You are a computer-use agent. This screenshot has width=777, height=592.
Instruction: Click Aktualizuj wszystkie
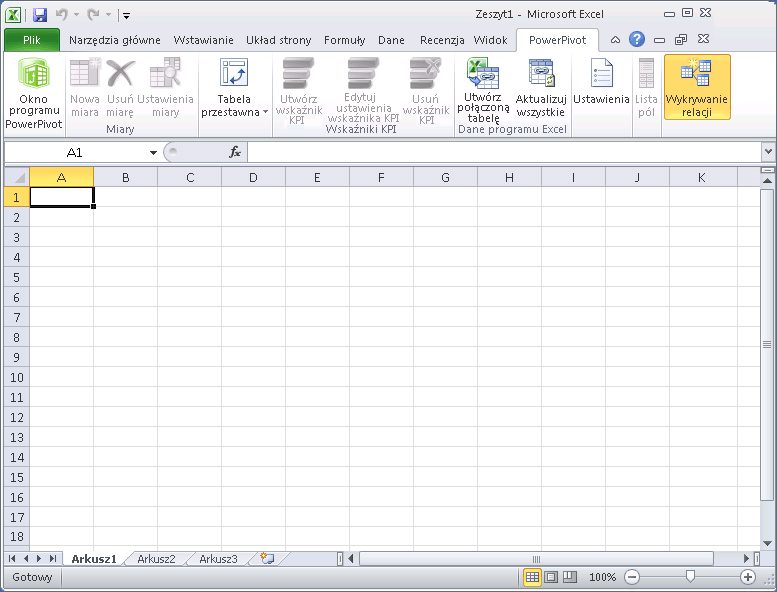[541, 88]
